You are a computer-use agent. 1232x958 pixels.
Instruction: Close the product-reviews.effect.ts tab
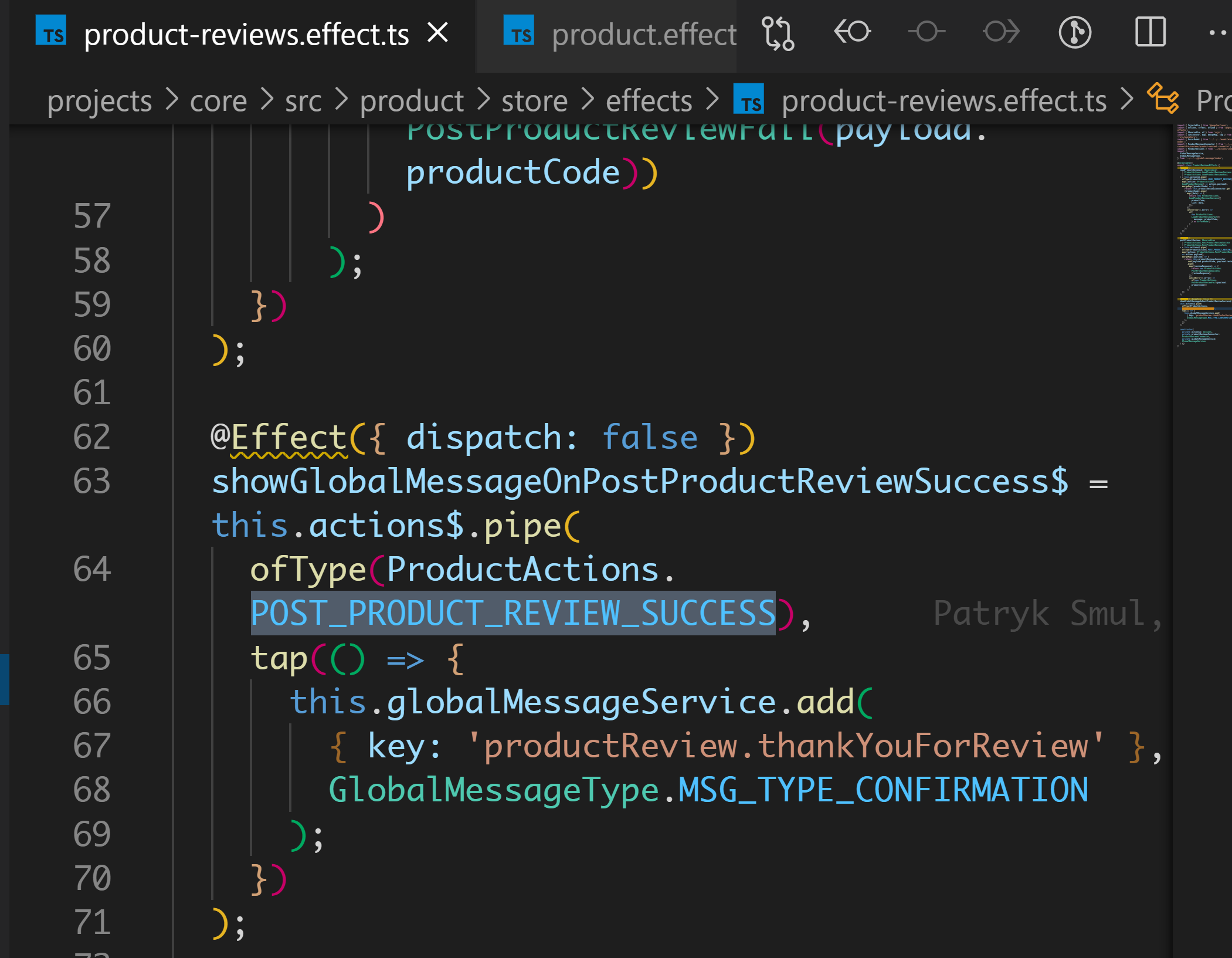(438, 33)
